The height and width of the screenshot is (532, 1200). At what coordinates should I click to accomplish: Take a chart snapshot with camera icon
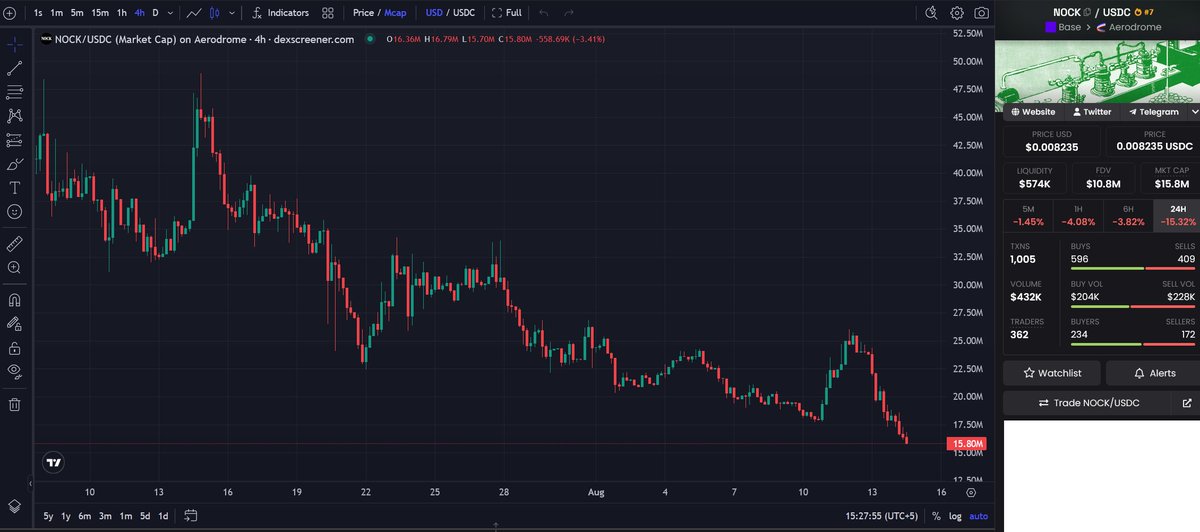coord(982,13)
